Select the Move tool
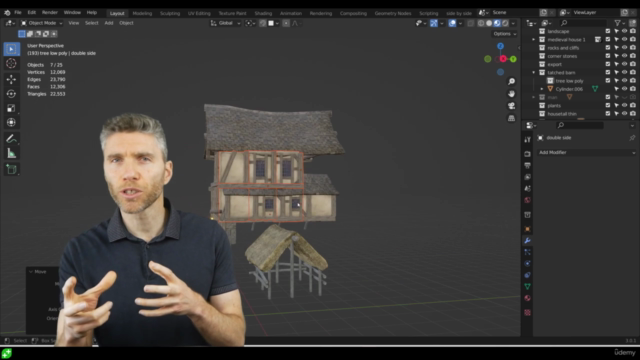Image resolution: width=640 pixels, height=360 pixels. [11, 79]
